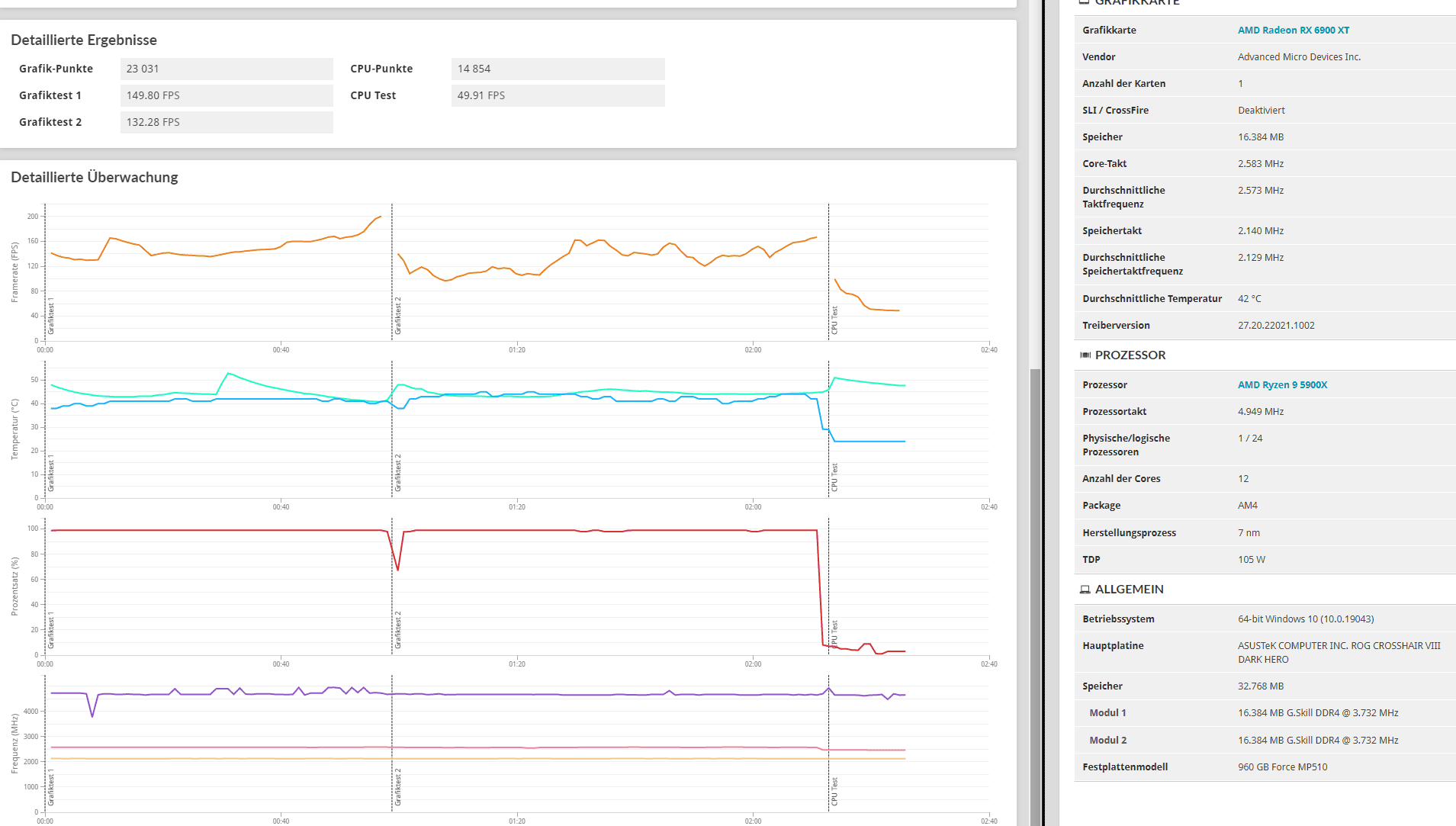
Task: Select the Grafik-Punkte value 23 031
Action: click(227, 69)
